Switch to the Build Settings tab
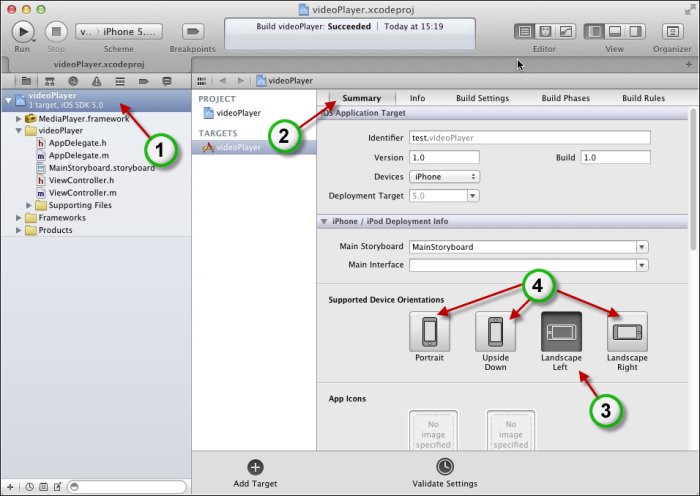700x496 pixels. (483, 98)
